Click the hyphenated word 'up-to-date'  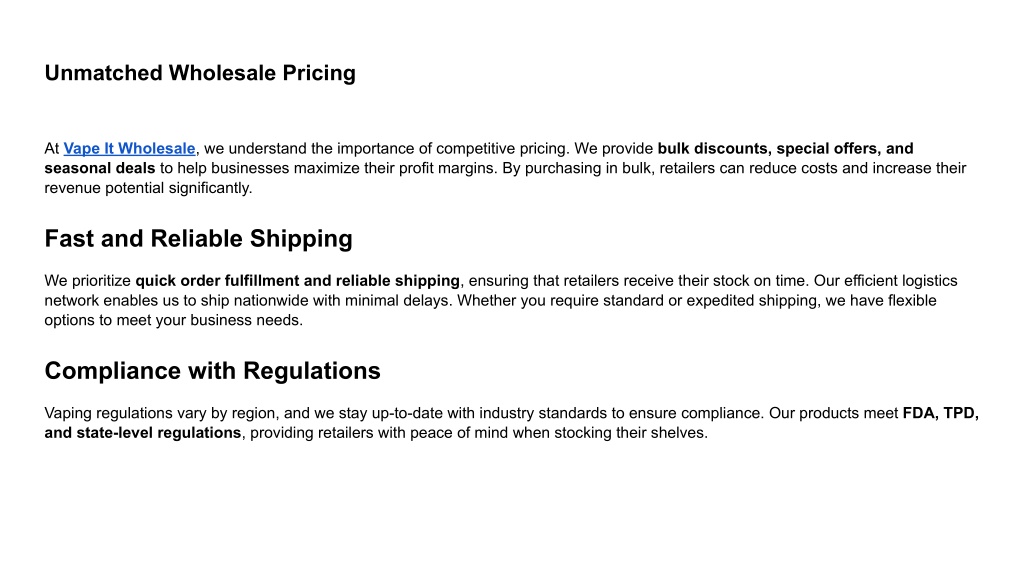pyautogui.click(x=398, y=413)
